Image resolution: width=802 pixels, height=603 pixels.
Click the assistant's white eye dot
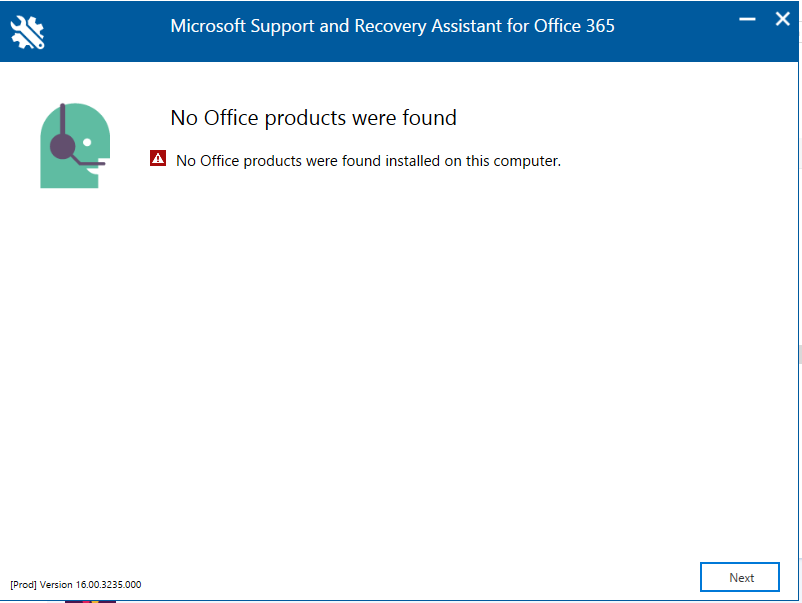coord(87,142)
